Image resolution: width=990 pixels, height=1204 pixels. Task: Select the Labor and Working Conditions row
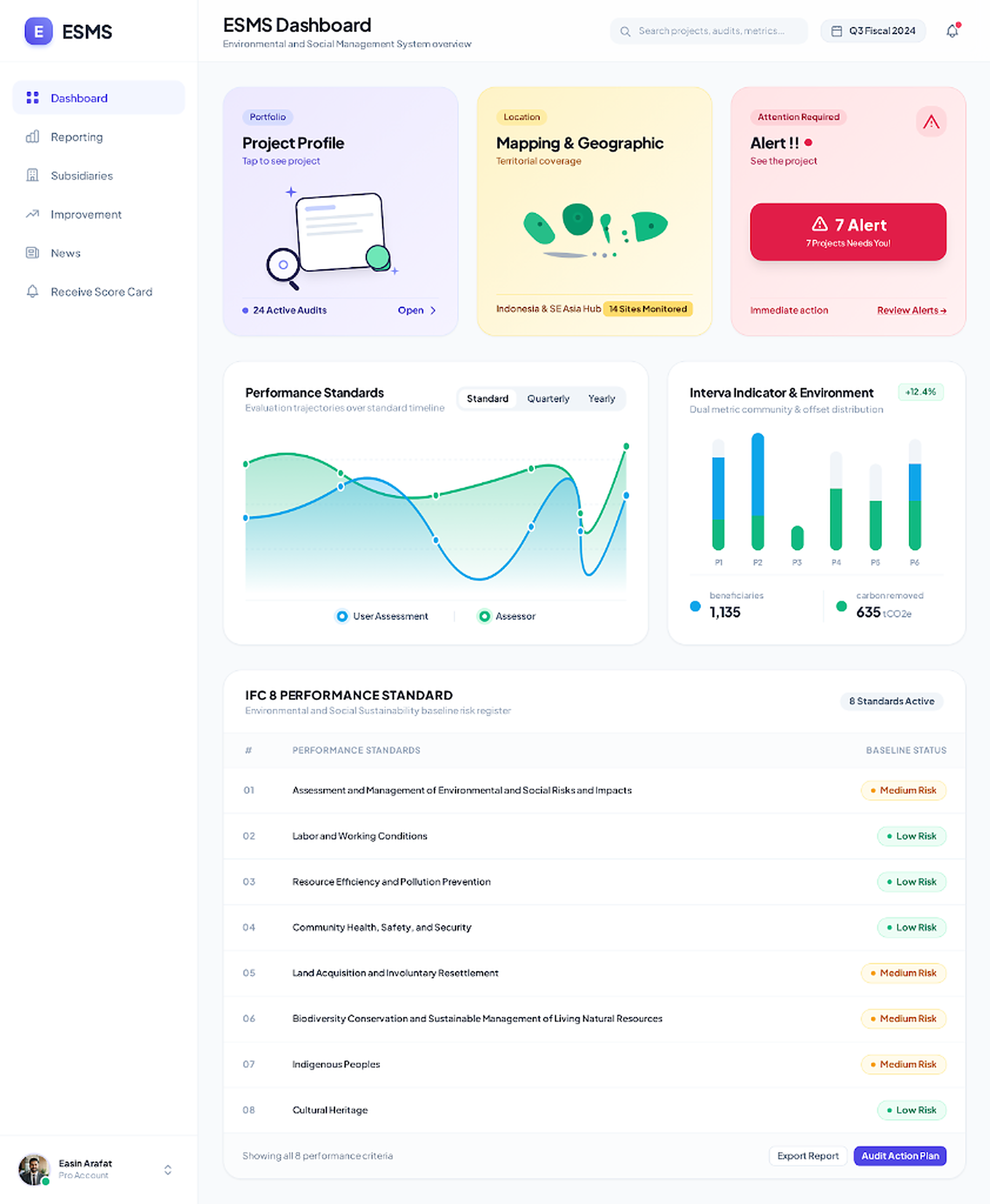point(594,836)
